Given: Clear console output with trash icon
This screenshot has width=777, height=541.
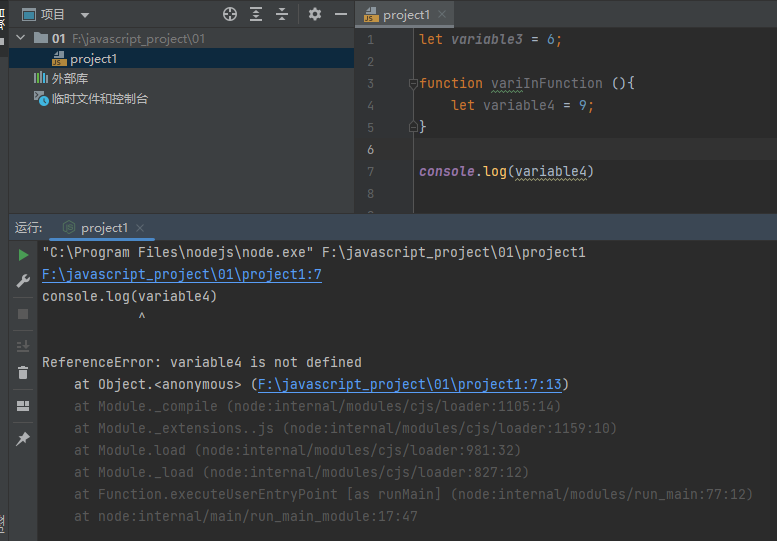Looking at the screenshot, I should (23, 372).
